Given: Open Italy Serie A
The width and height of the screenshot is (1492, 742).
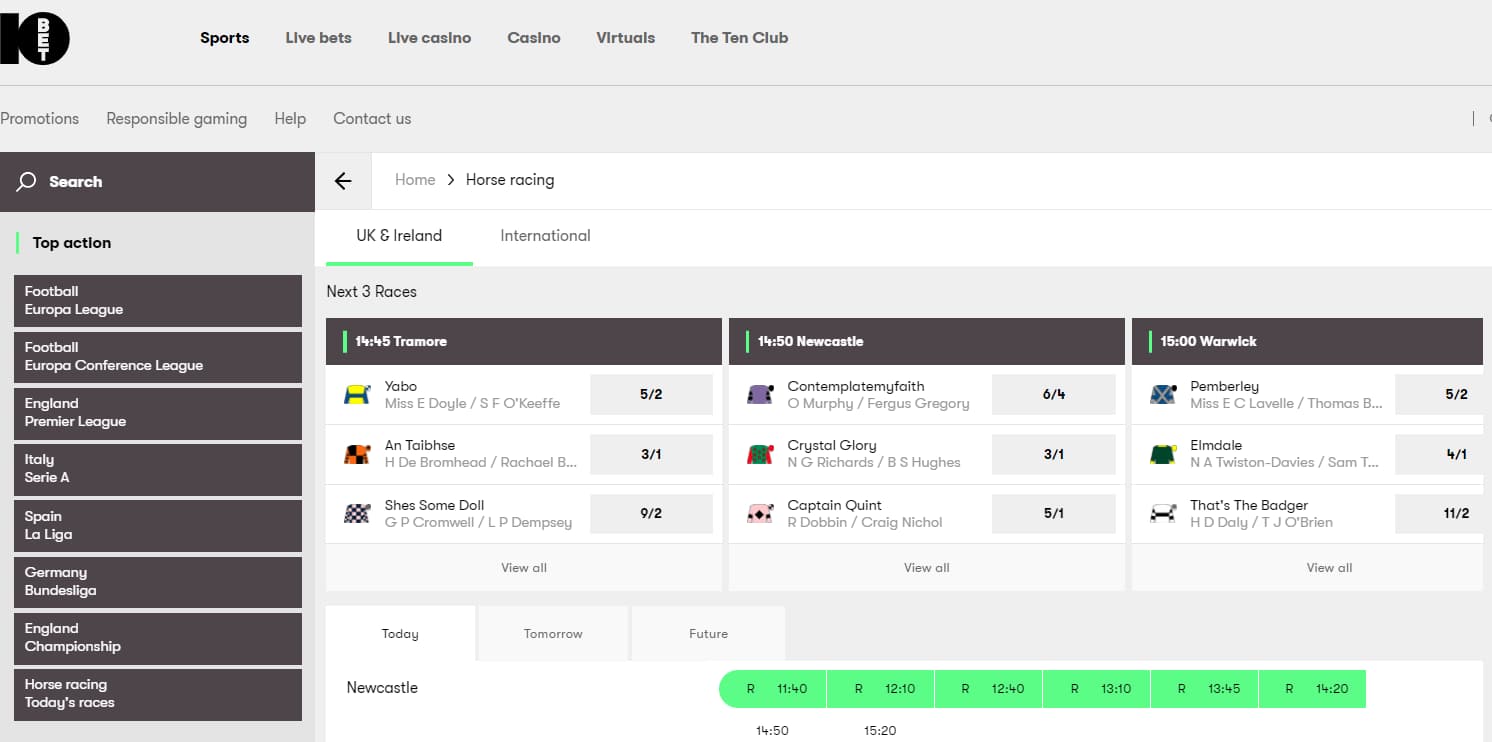Looking at the screenshot, I should click(158, 469).
